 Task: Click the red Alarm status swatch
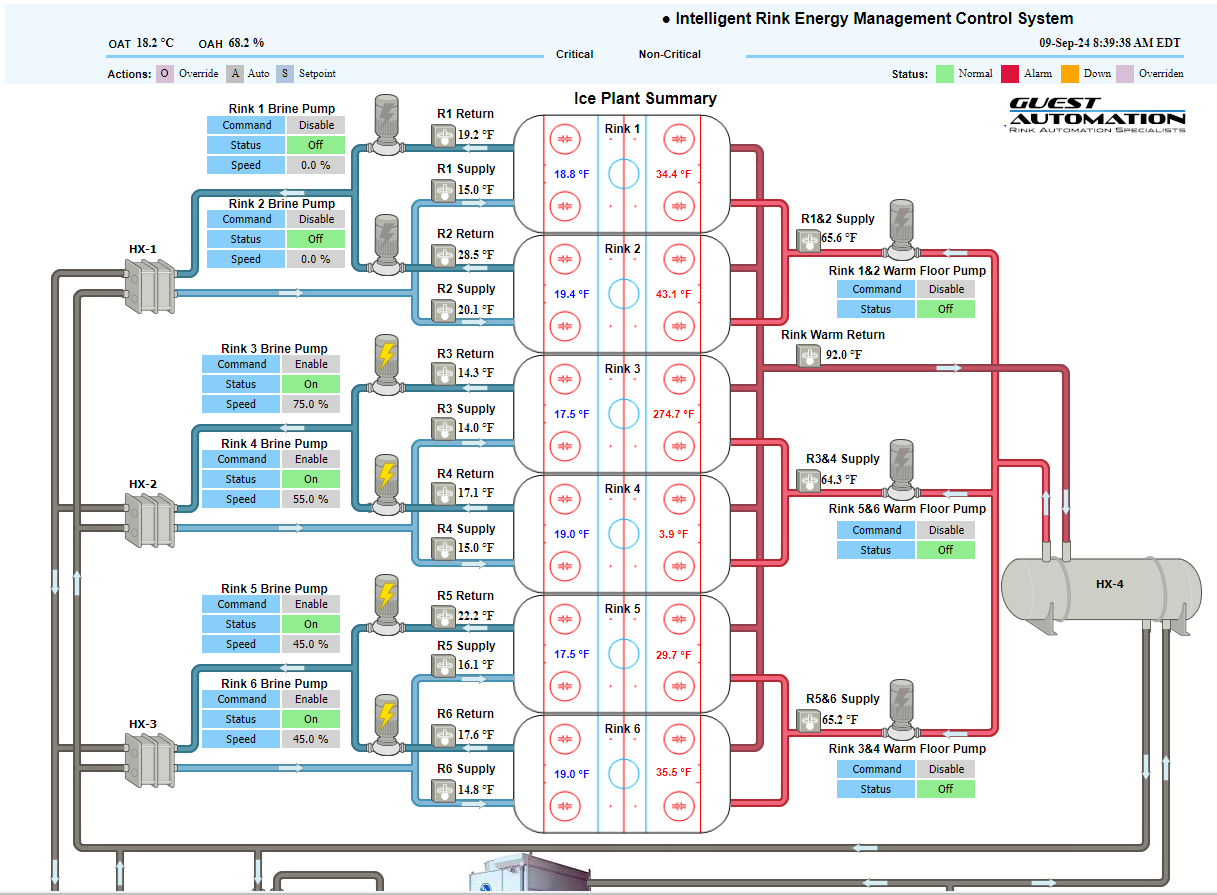(1008, 73)
